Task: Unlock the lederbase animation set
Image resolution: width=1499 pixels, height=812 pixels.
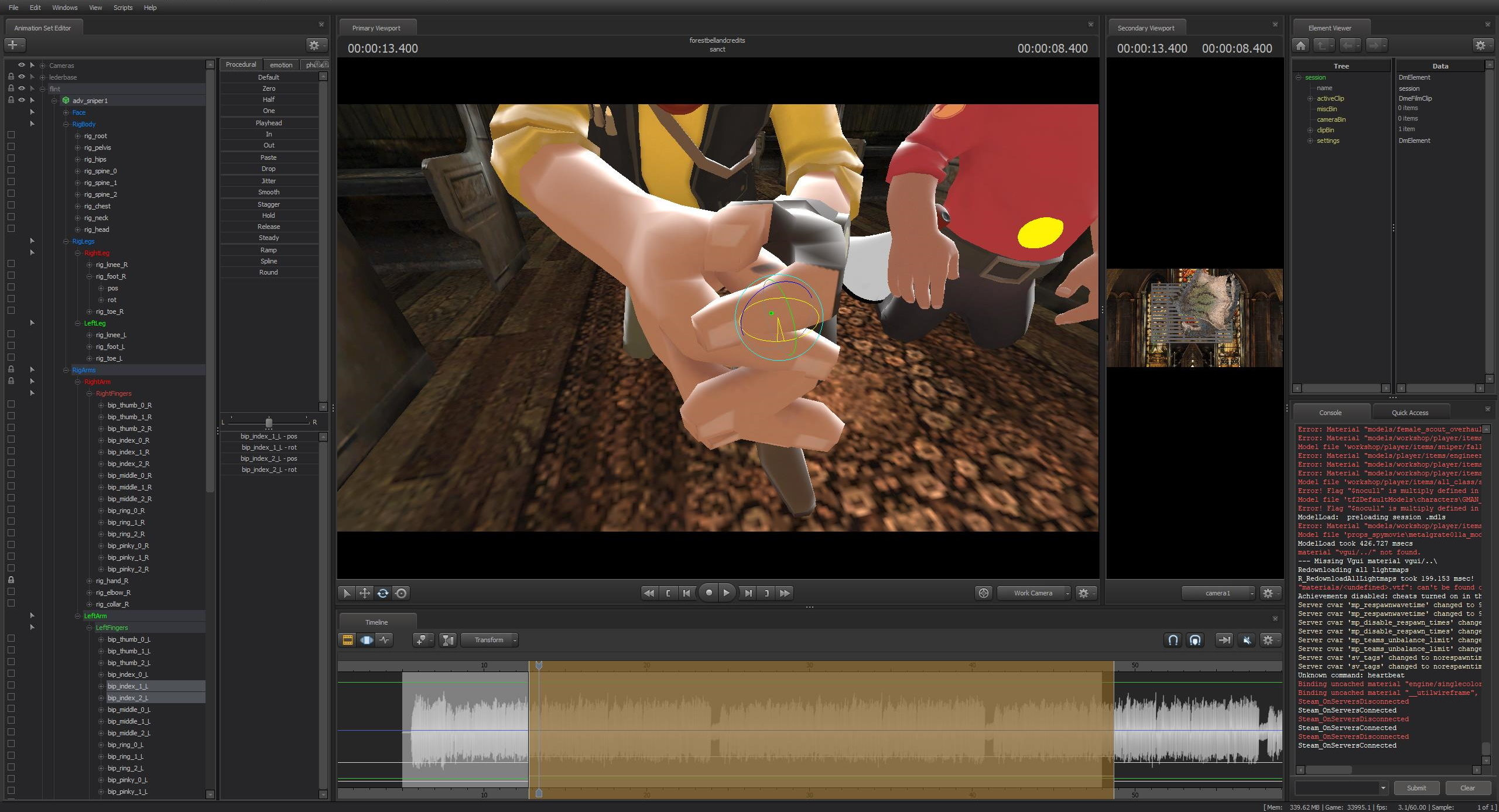Action: (x=11, y=77)
